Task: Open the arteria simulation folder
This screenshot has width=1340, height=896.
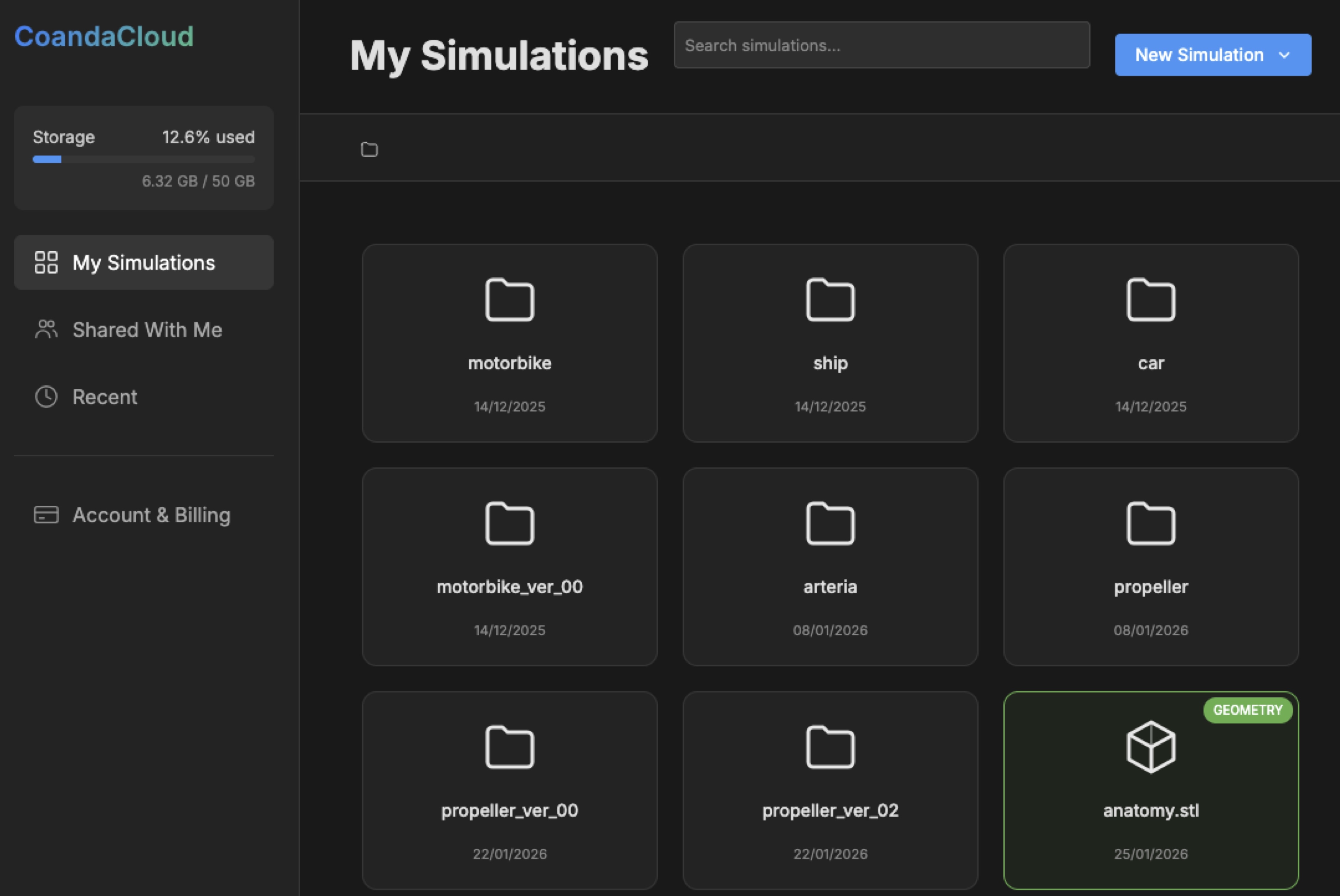Action: 830,566
